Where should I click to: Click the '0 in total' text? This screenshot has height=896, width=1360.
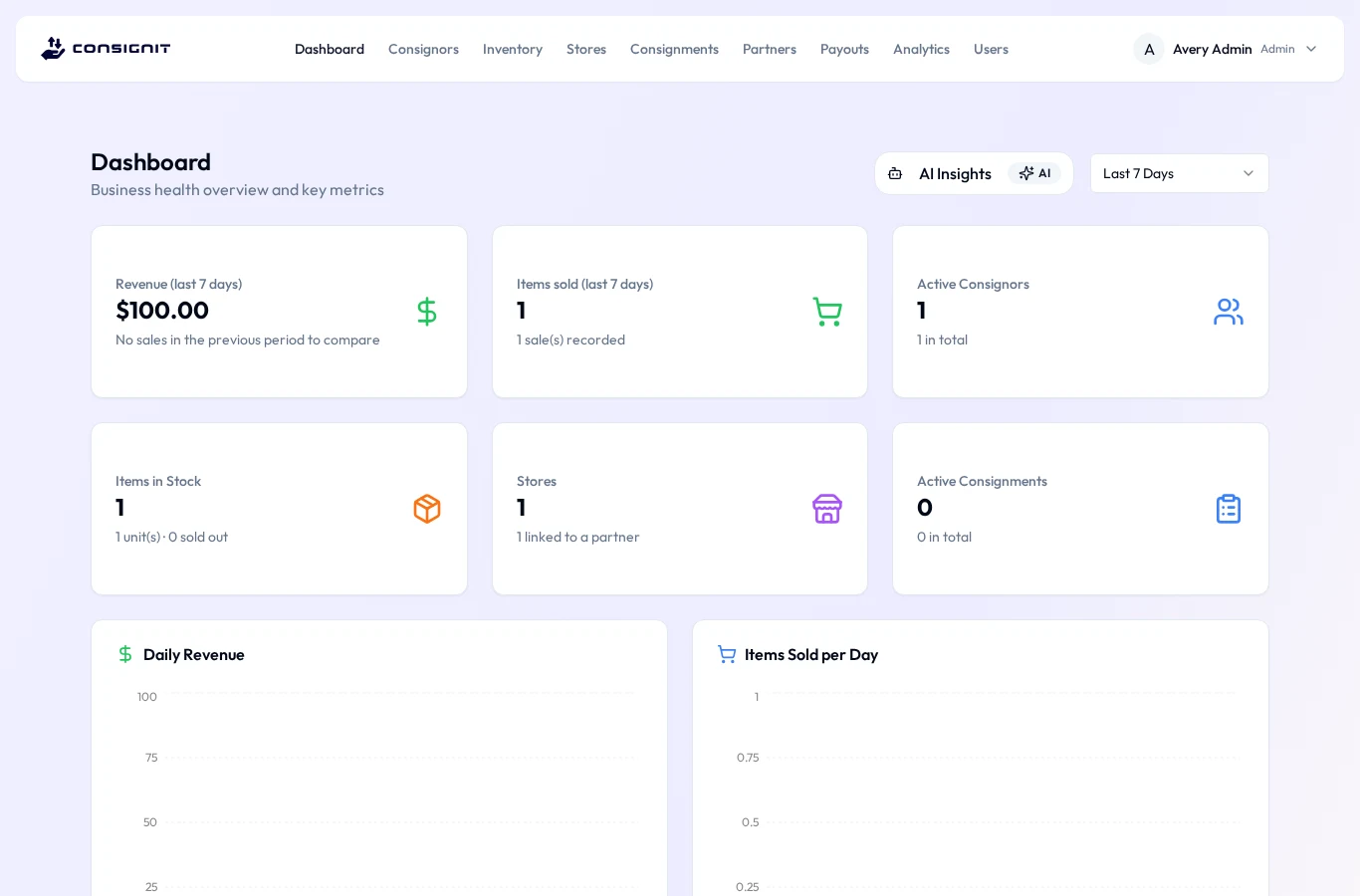click(x=944, y=537)
